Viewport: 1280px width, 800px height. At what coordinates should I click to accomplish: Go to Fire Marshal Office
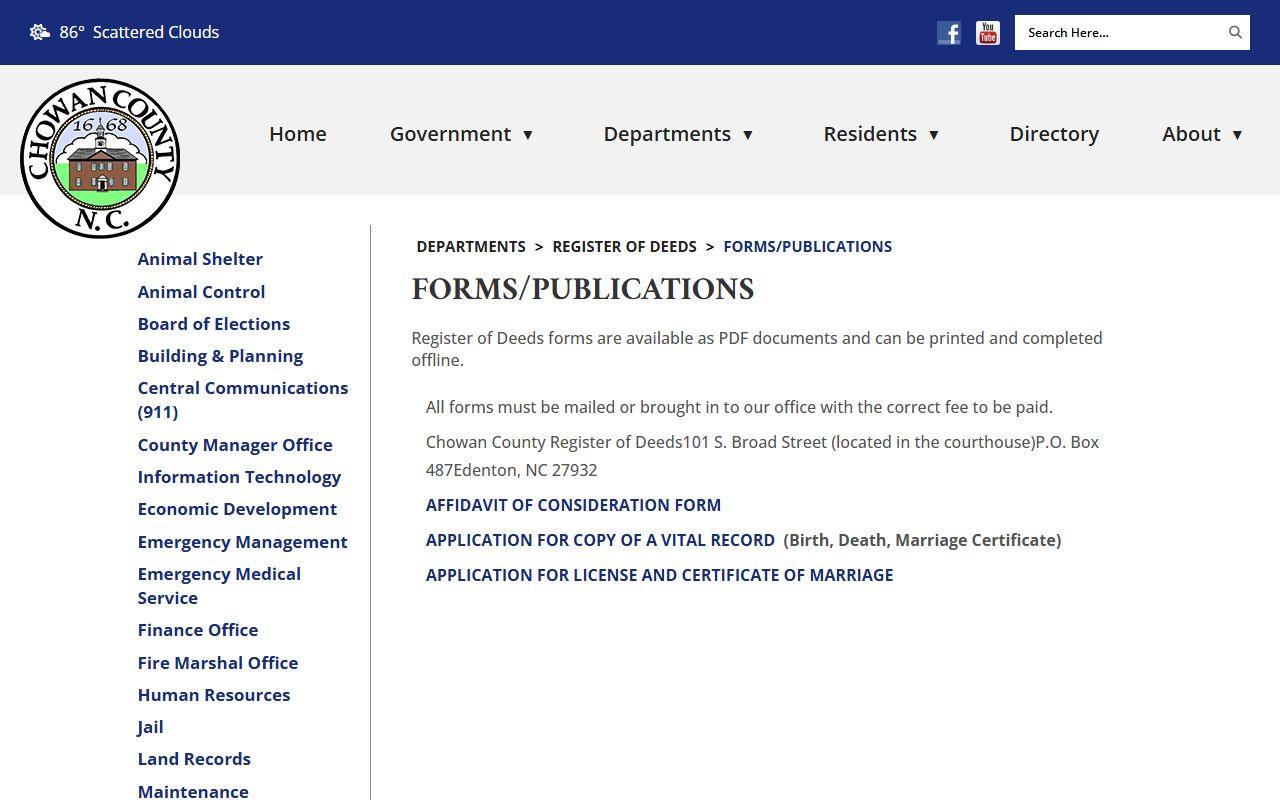tap(218, 663)
